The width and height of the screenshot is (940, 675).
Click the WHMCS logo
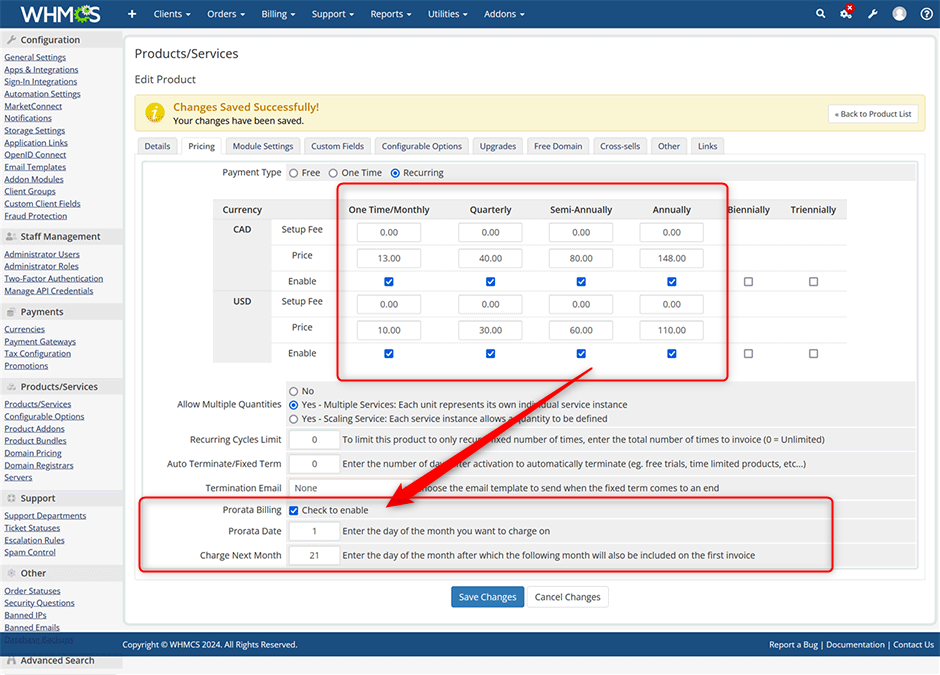[61, 14]
